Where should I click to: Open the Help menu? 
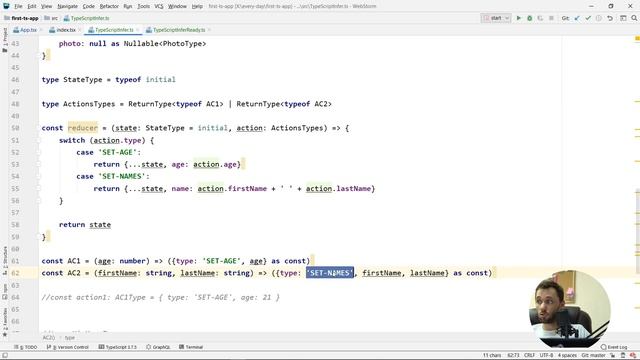(x=197, y=6)
